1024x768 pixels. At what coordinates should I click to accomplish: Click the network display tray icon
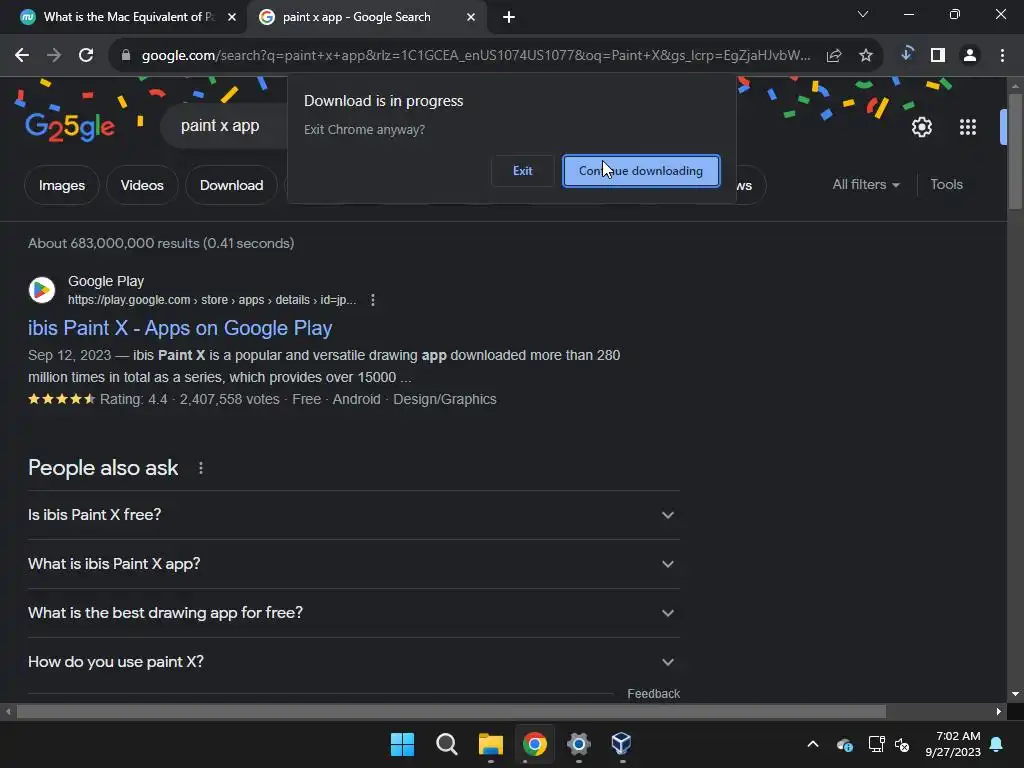pos(876,744)
